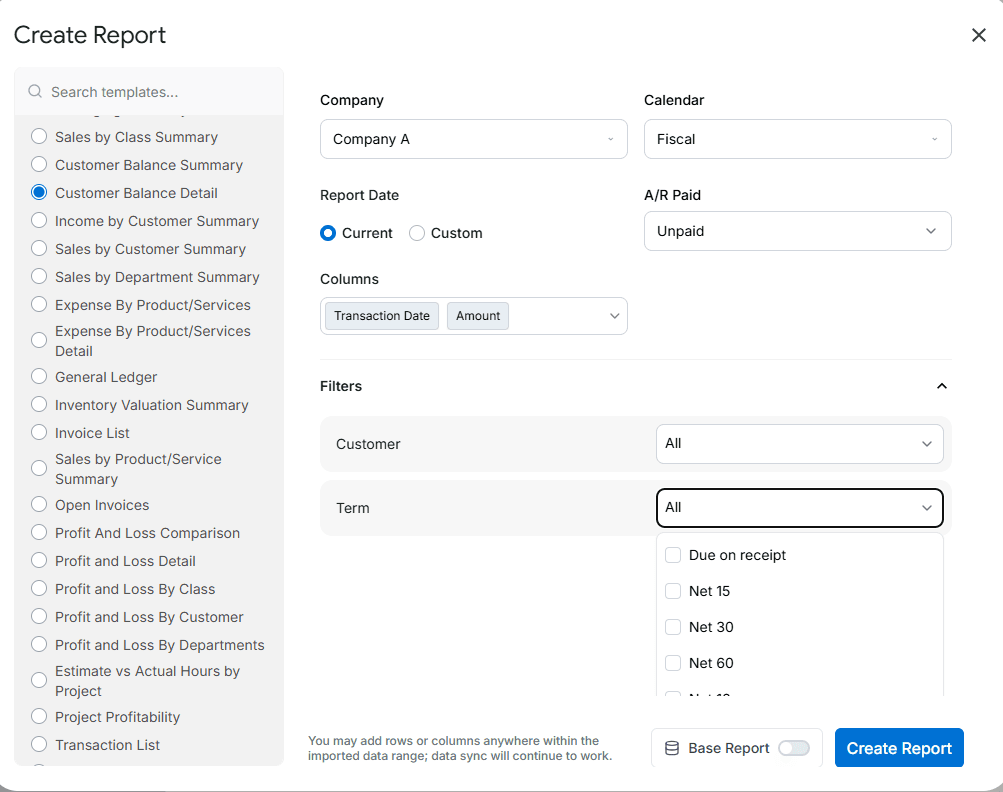
Task: Click the search magnifier icon
Action: click(35, 92)
